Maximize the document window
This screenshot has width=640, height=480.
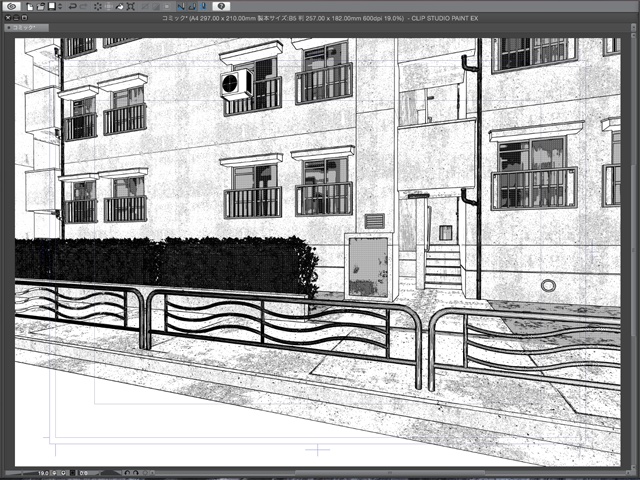24,18
